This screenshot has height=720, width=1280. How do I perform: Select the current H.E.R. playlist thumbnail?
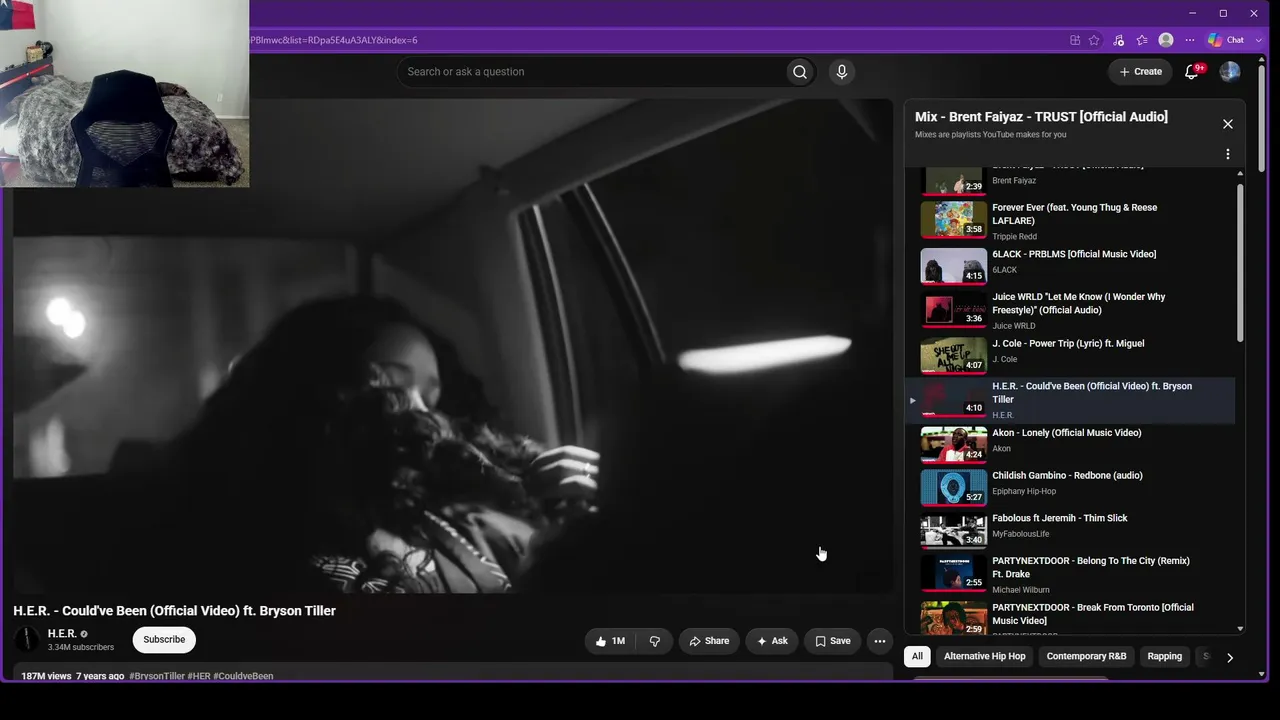pyautogui.click(x=953, y=398)
